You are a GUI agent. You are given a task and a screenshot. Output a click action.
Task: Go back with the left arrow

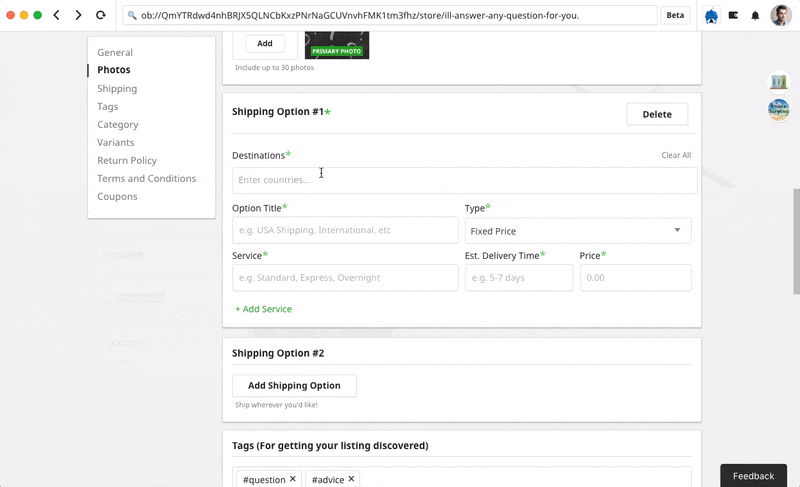click(57, 15)
